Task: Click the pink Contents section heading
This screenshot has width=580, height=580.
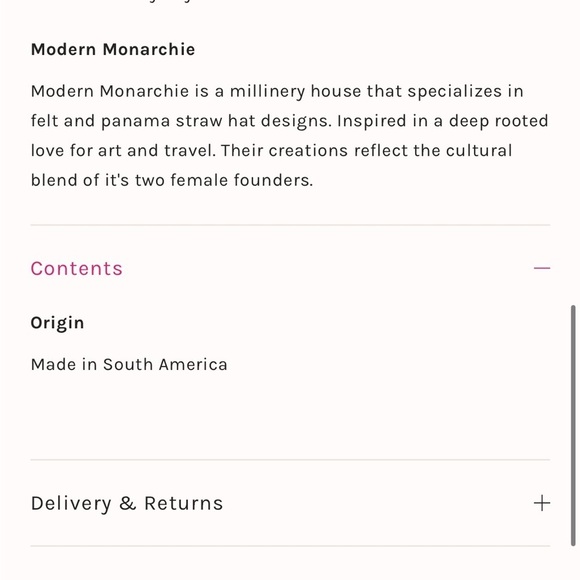Action: point(77,269)
